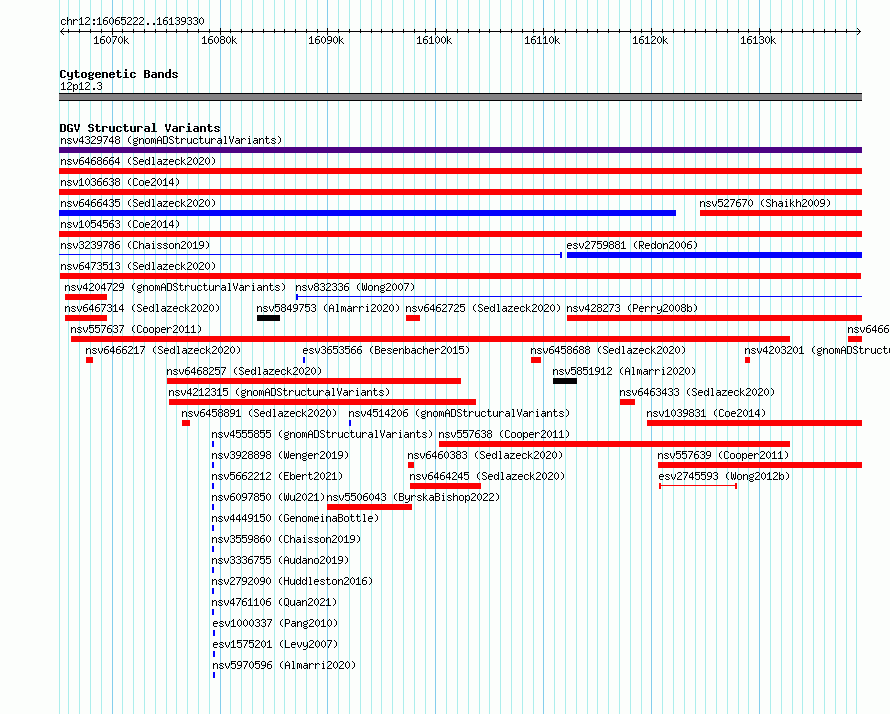Select the thick blue esv2759881 bar
Image resolution: width=890 pixels, height=714 pixels.
click(715, 255)
